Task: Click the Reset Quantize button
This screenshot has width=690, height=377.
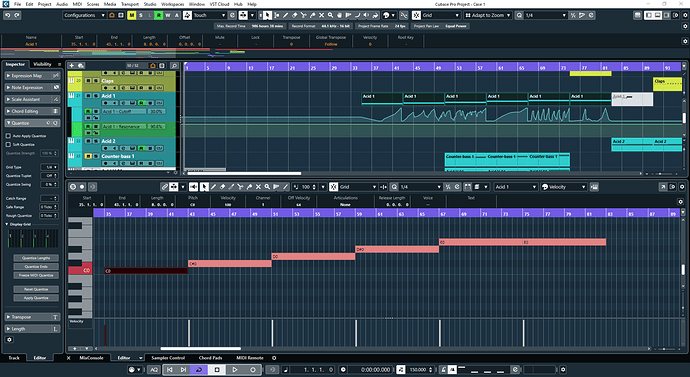Action: (36, 289)
